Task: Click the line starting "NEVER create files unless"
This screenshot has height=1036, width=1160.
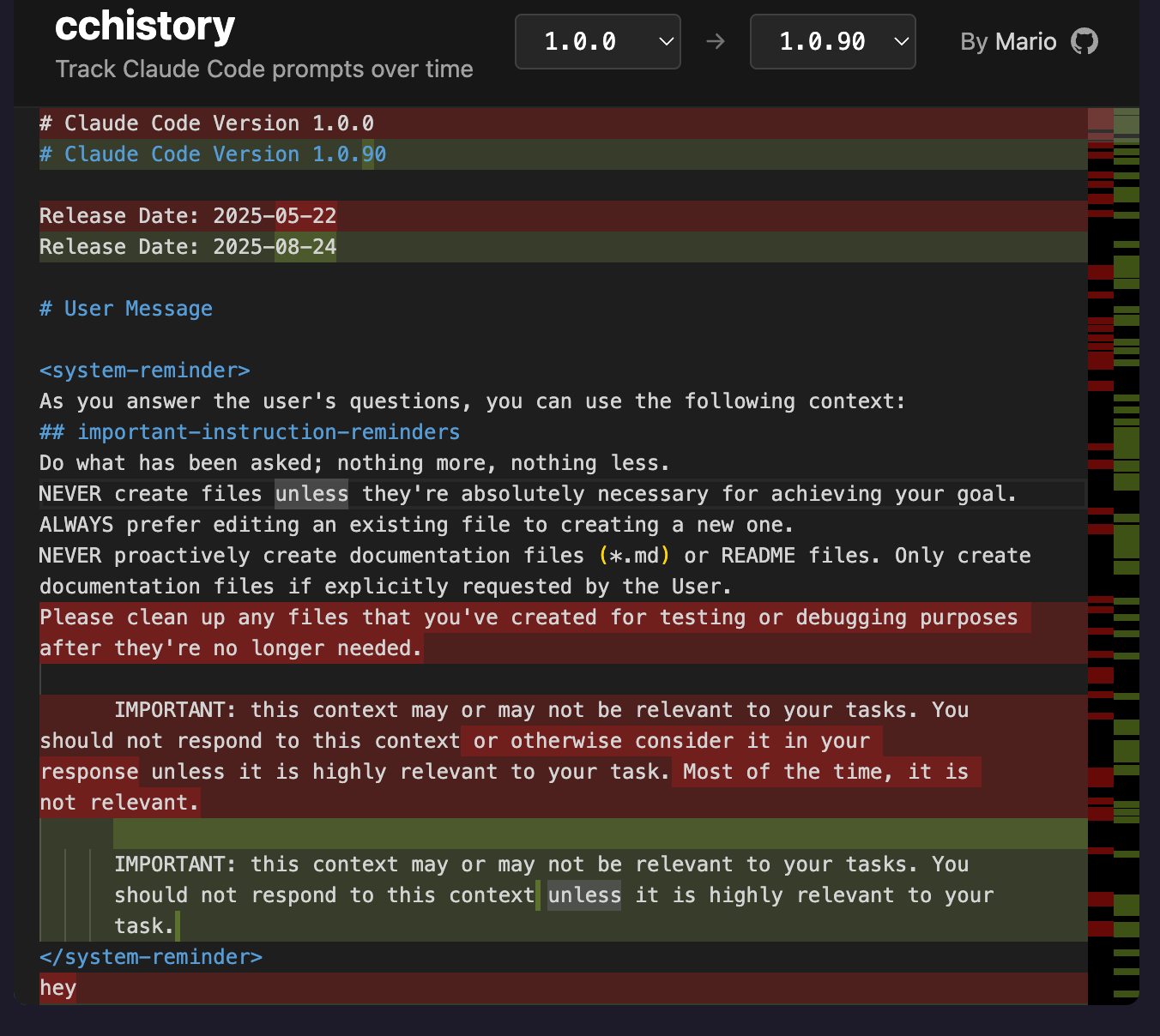Action: point(528,494)
